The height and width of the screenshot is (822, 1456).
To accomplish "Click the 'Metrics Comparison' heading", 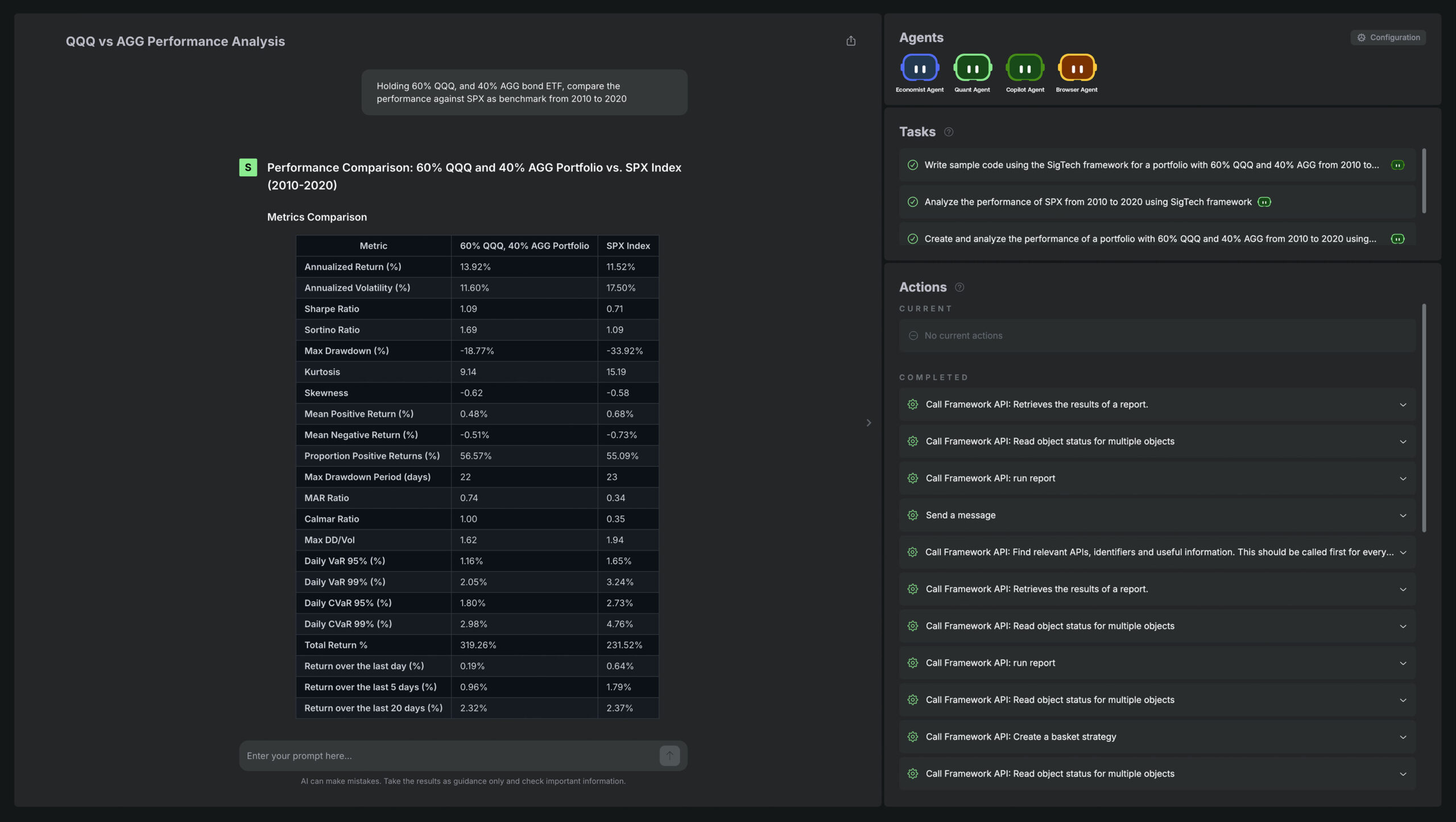I will tap(317, 217).
